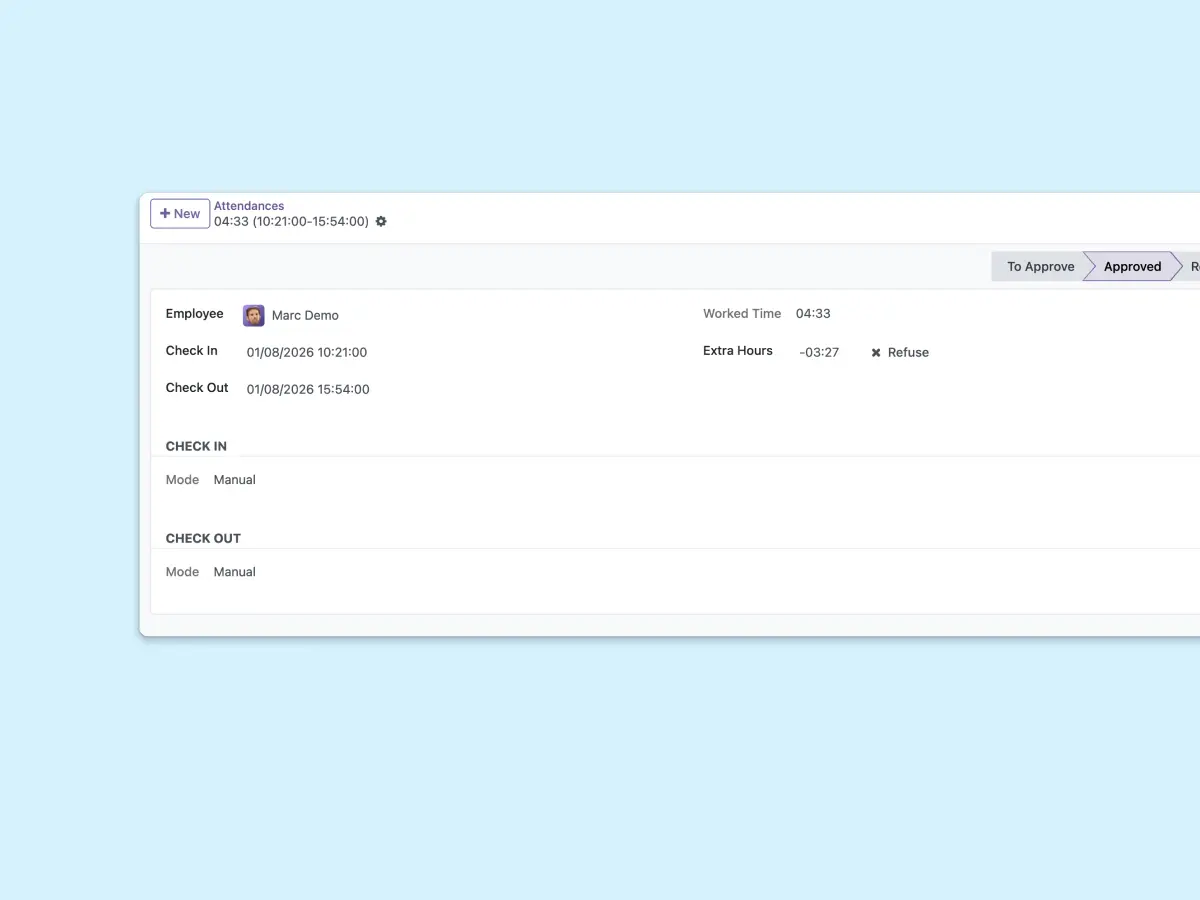Viewport: 1200px width, 900px height.
Task: Set status to To Approve
Action: point(1039,267)
